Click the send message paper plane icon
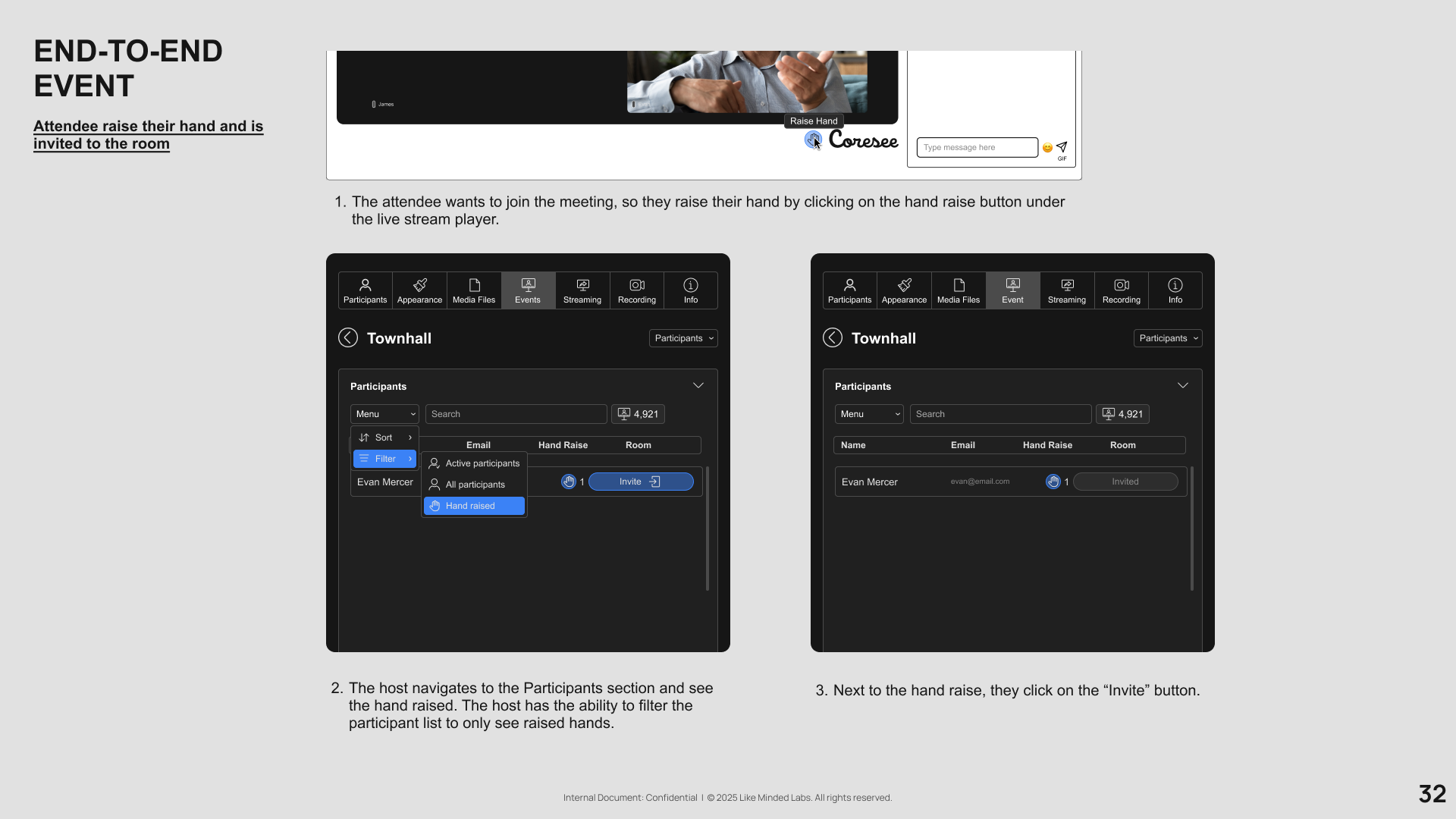This screenshot has width=1456, height=819. [1062, 146]
